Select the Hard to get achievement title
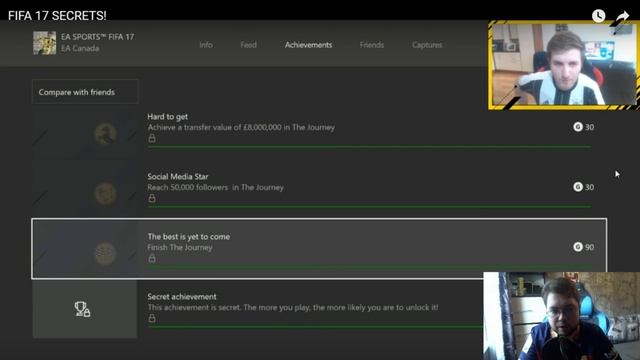 (x=167, y=117)
